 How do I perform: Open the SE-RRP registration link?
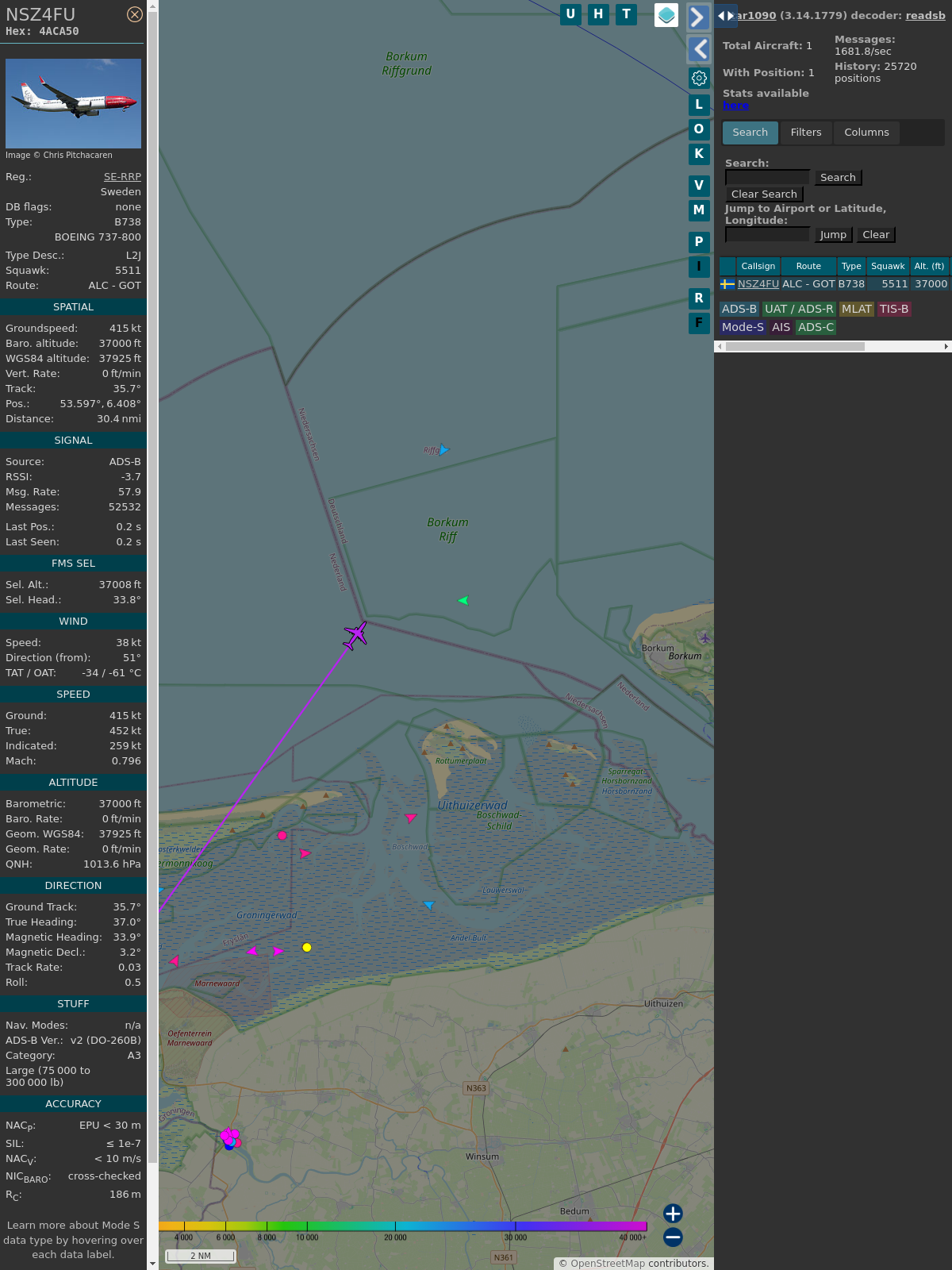pyautogui.click(x=122, y=177)
